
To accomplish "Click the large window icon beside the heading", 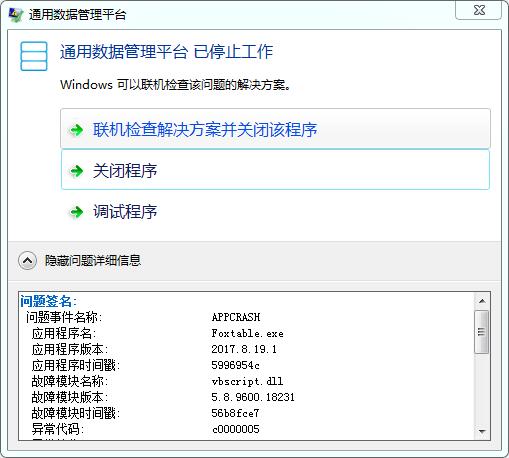I will click(x=34, y=56).
